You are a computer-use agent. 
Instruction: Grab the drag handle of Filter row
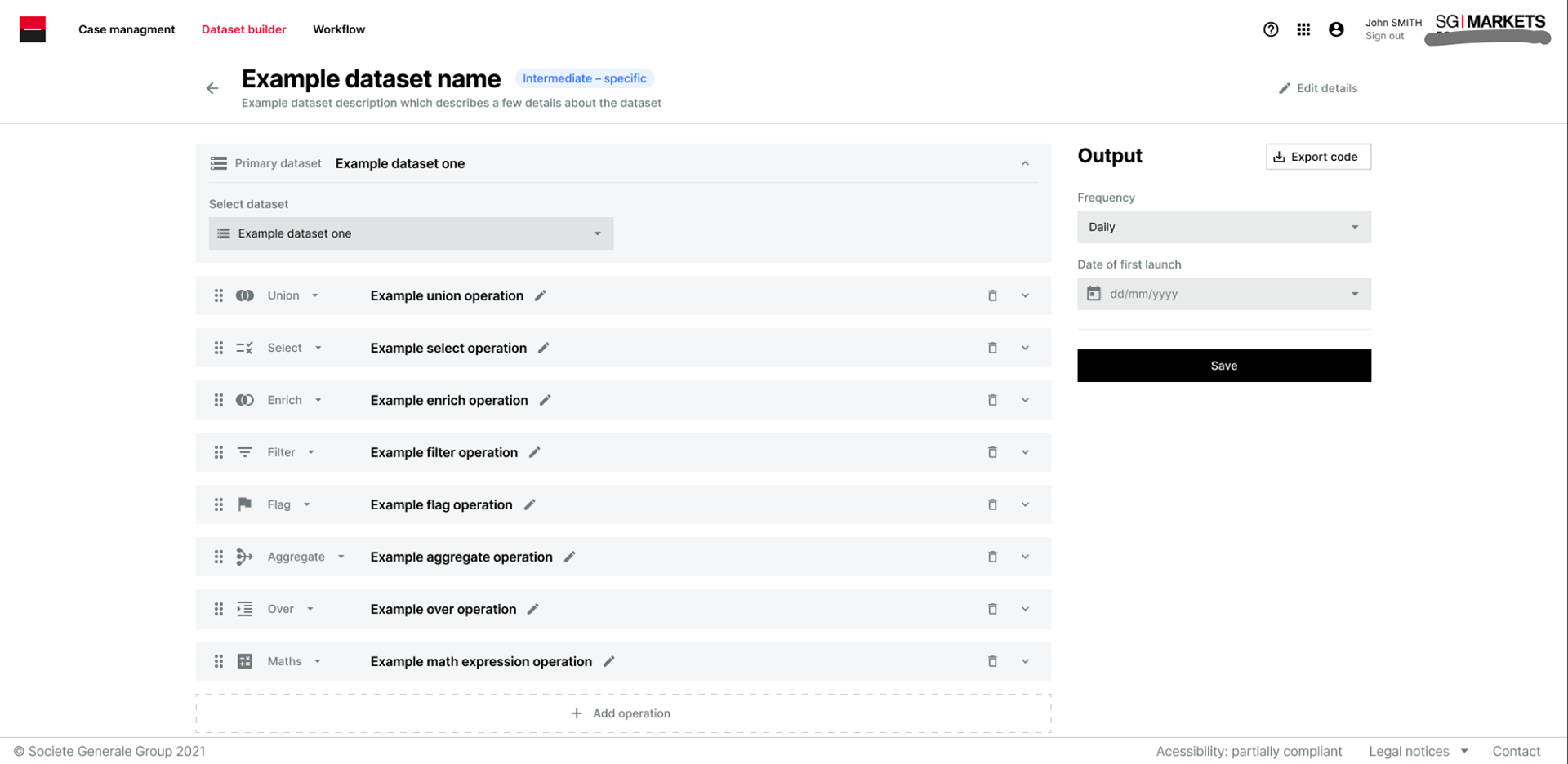coord(218,452)
